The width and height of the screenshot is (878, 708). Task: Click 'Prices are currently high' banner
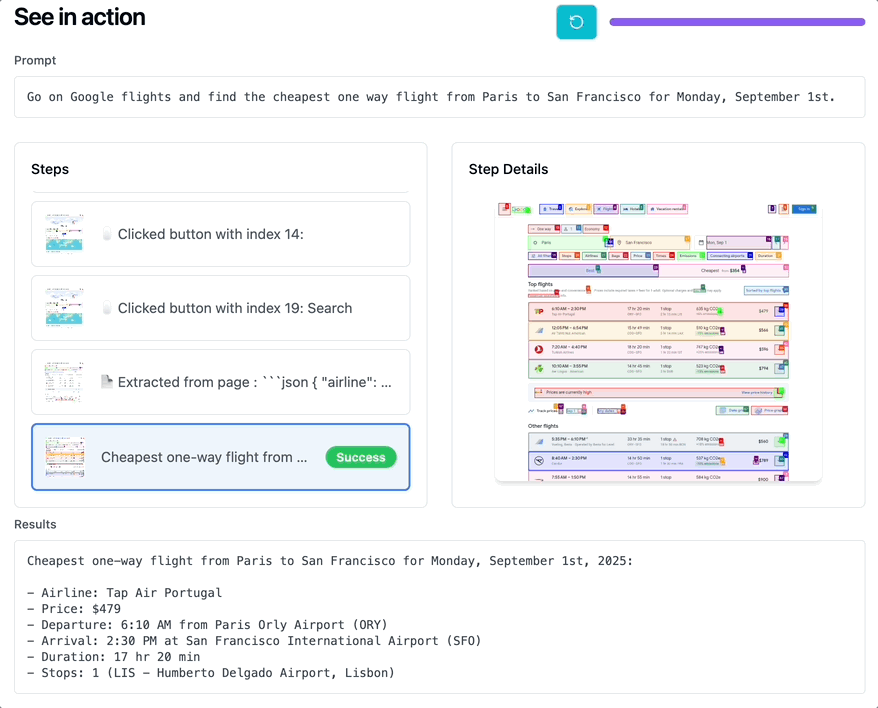pos(658,393)
